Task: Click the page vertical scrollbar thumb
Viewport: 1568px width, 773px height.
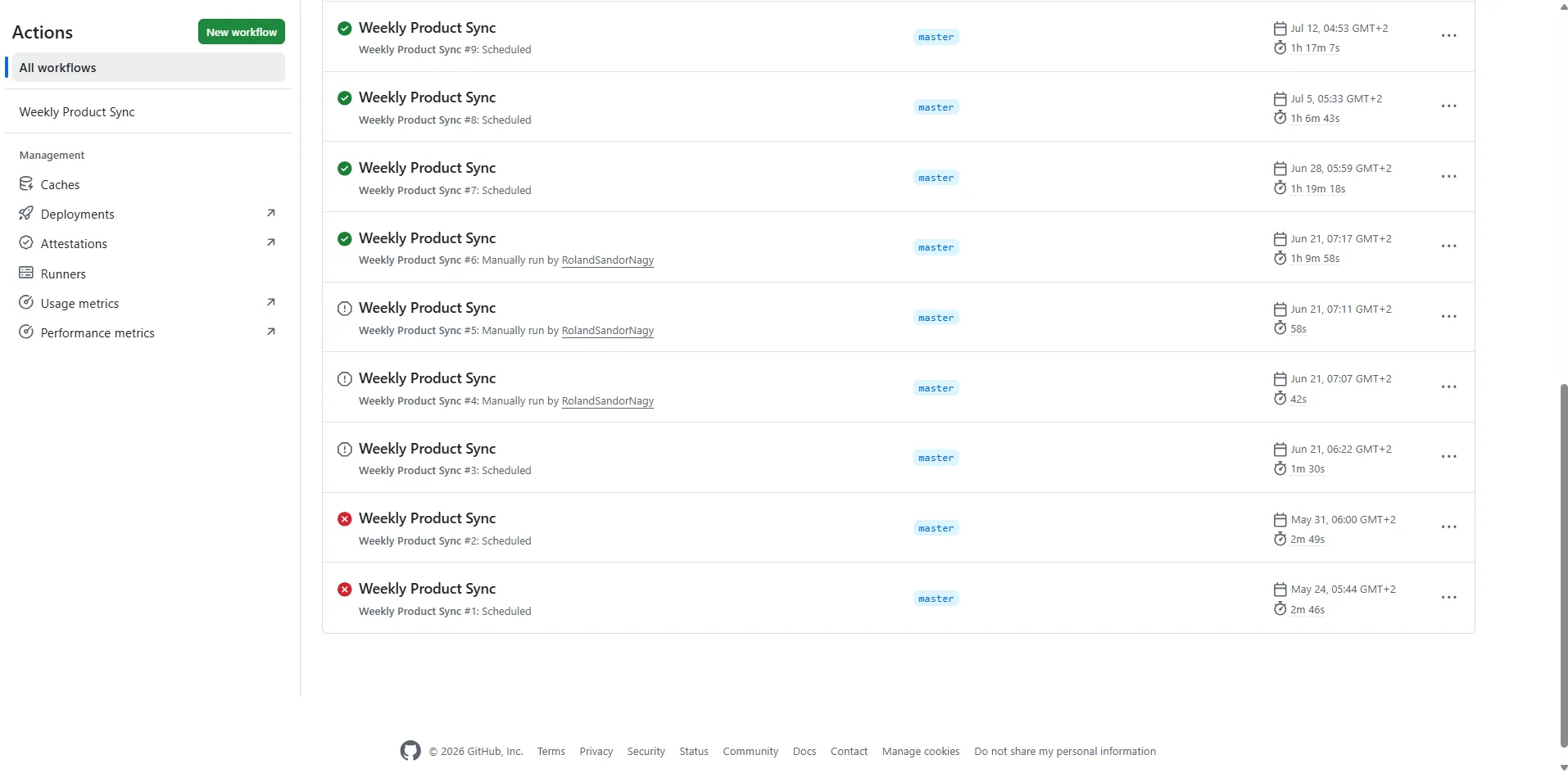Action: click(x=1562, y=565)
